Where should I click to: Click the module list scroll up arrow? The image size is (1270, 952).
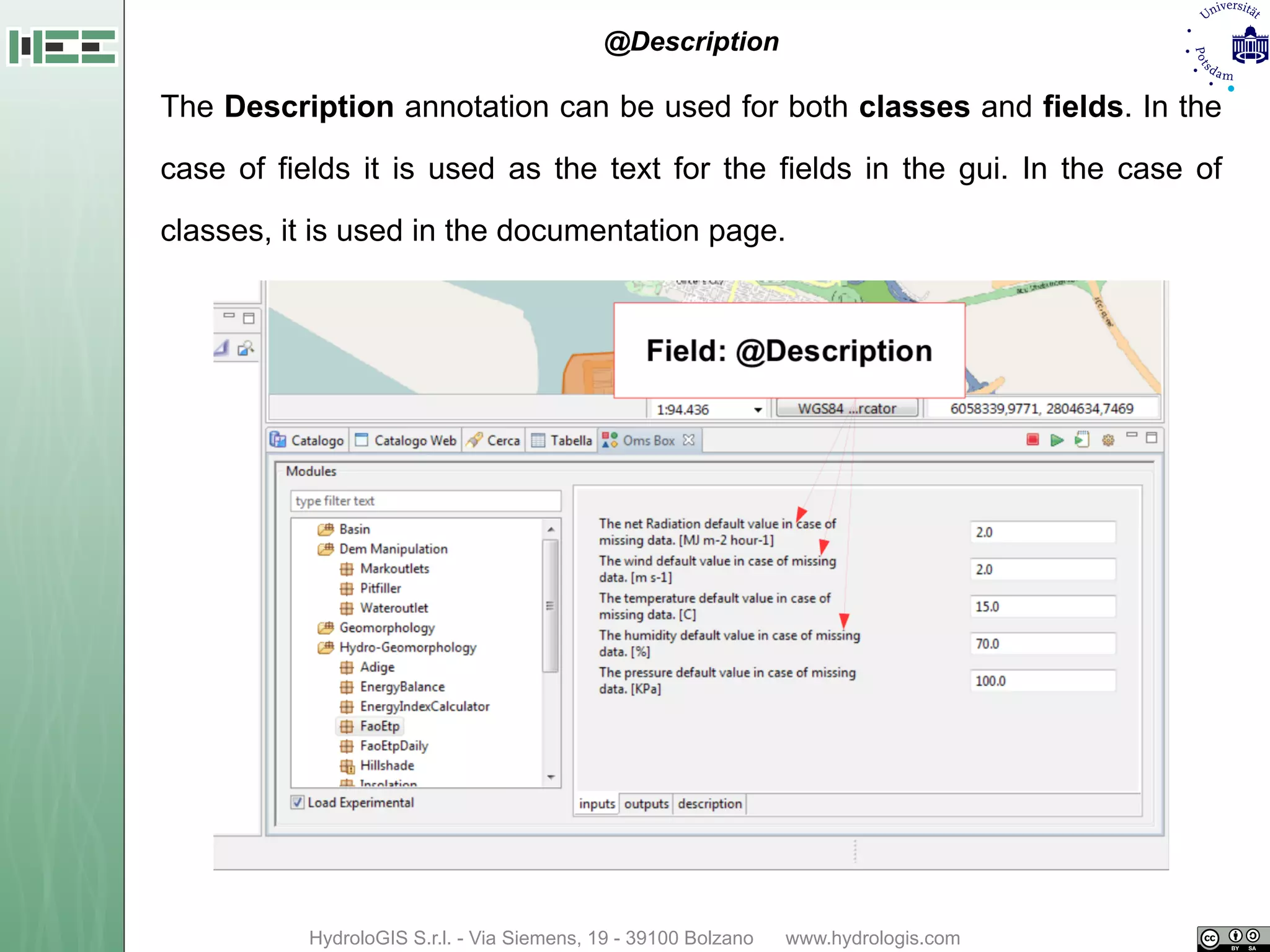coord(551,529)
